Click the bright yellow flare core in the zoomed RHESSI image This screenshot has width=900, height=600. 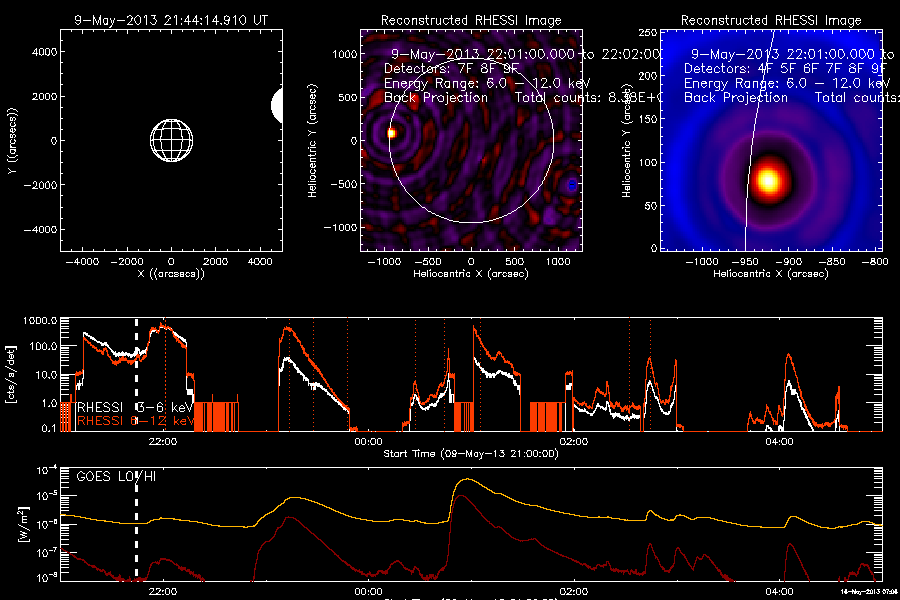(768, 180)
